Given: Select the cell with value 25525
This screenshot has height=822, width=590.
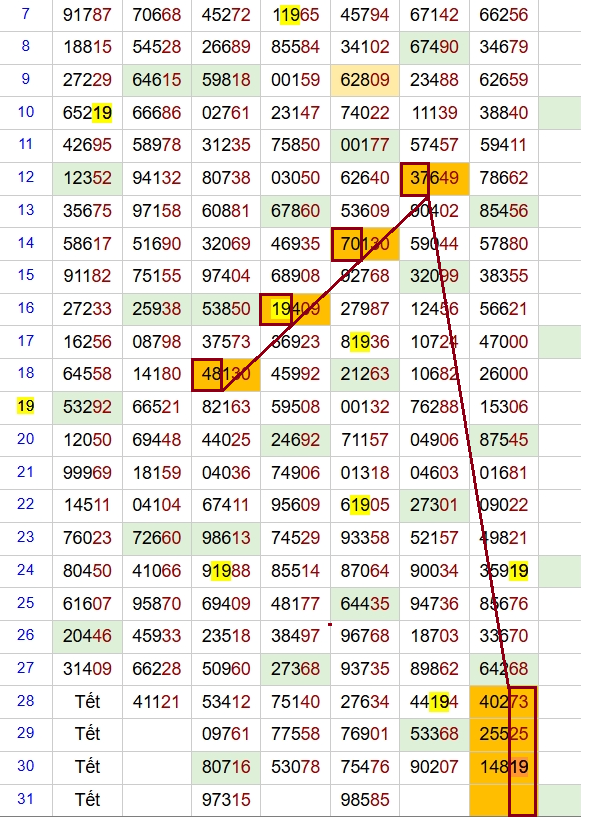Looking at the screenshot, I should click(x=503, y=734).
